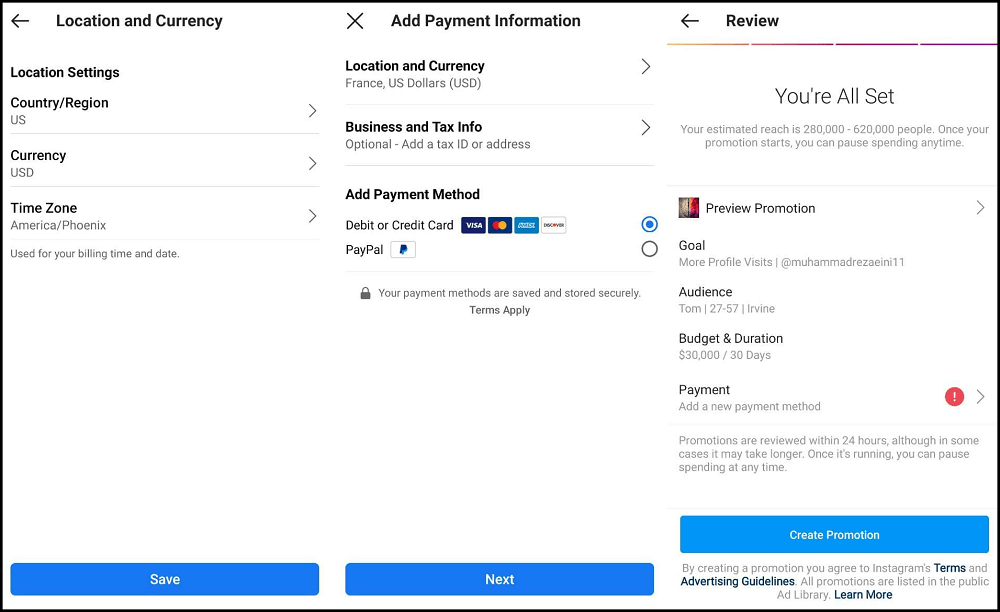Click the American Express card icon
The image size is (1000, 612).
pyautogui.click(x=526, y=226)
